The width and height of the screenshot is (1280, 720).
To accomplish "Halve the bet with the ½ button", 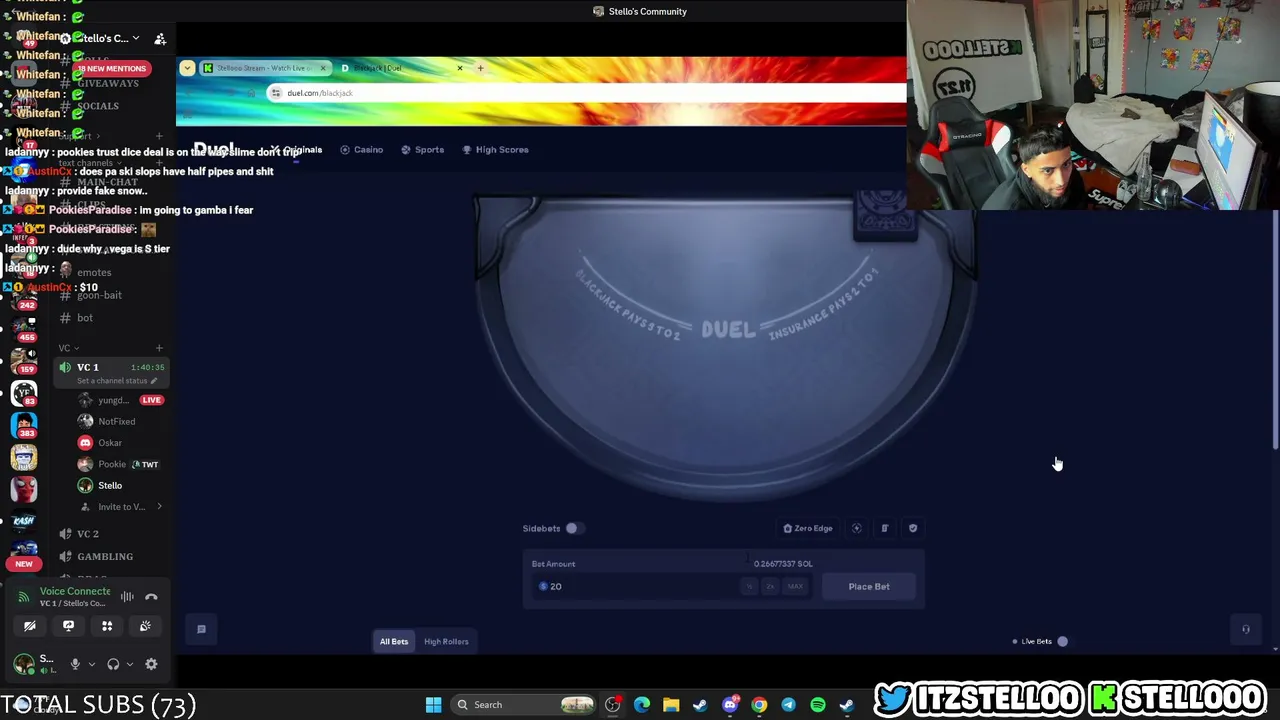I will coord(749,586).
